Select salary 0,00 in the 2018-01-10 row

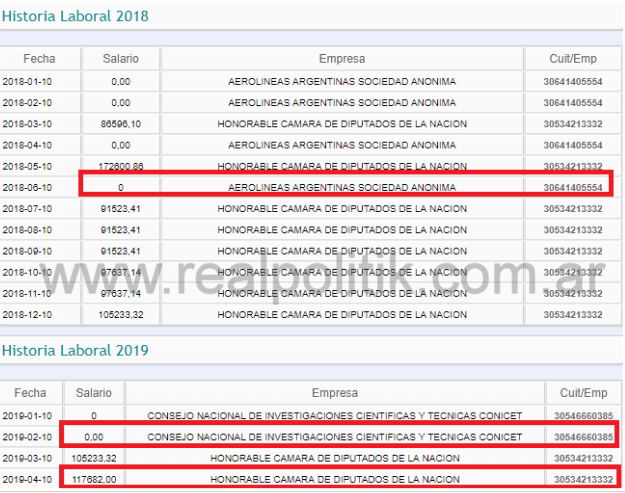[120, 82]
